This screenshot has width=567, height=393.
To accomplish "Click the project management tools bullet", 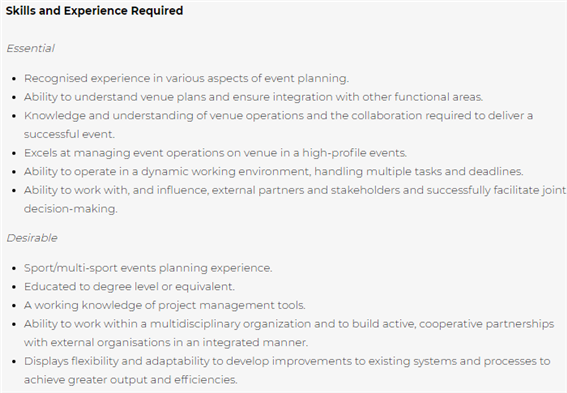I will click(x=165, y=305).
